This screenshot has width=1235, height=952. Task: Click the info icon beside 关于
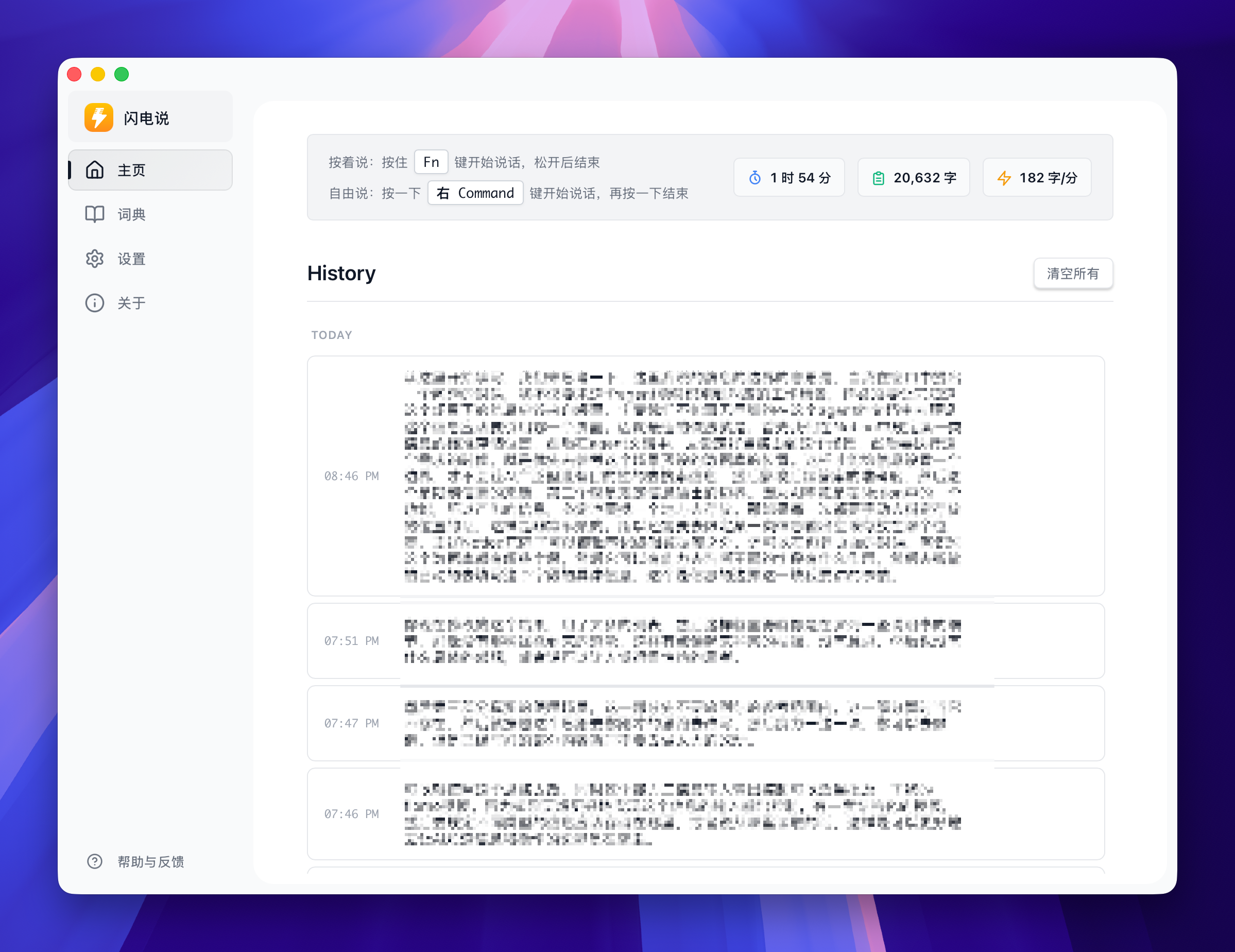click(94, 302)
